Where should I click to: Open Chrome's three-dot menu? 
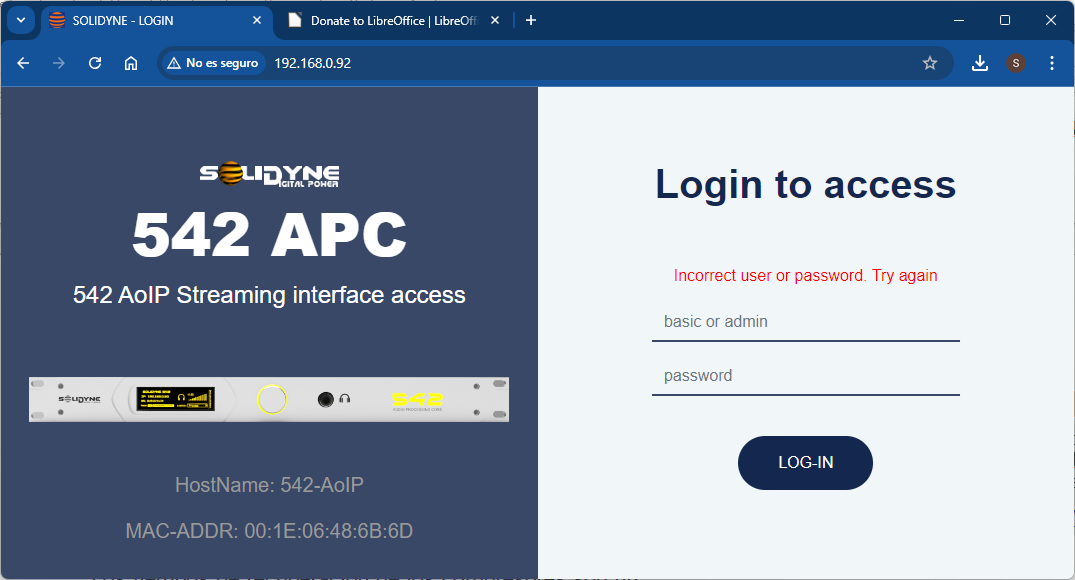(x=1051, y=62)
